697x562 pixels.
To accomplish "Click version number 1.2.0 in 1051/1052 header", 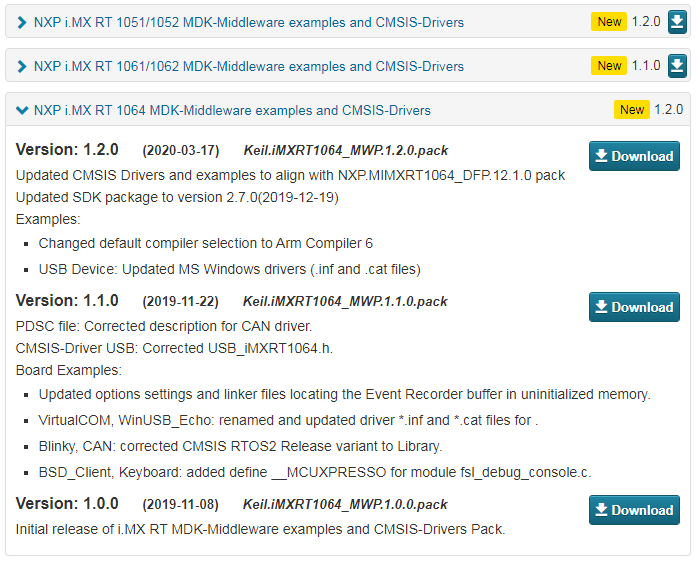I will (x=646, y=22).
